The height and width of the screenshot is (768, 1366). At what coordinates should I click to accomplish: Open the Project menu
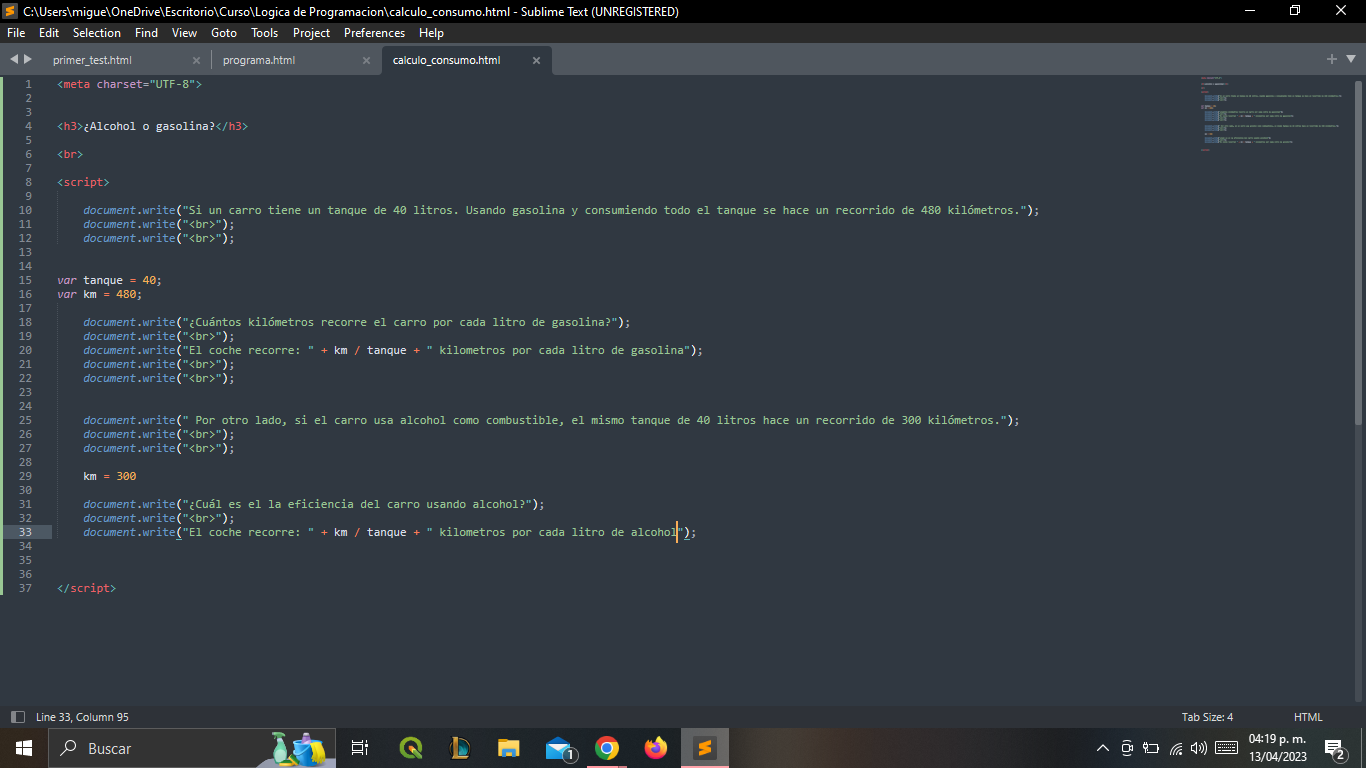[x=311, y=33]
